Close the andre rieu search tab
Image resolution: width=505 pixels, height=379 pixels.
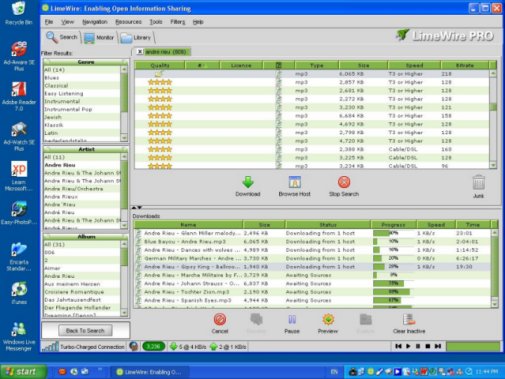[x=140, y=52]
